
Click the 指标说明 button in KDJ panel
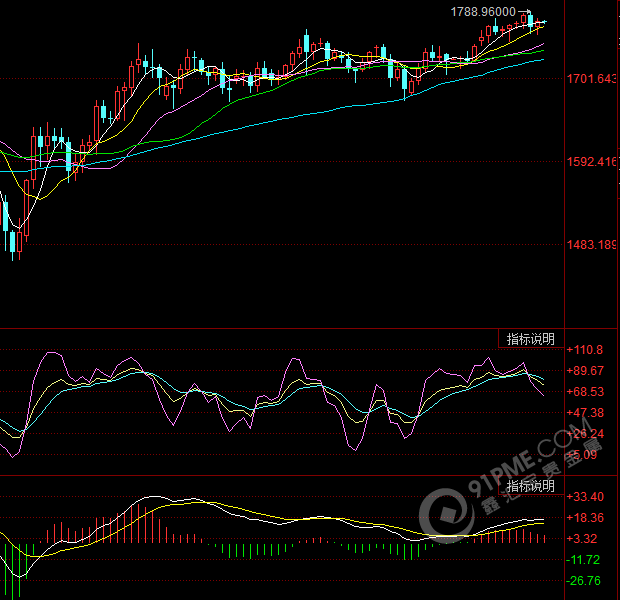tap(530, 339)
